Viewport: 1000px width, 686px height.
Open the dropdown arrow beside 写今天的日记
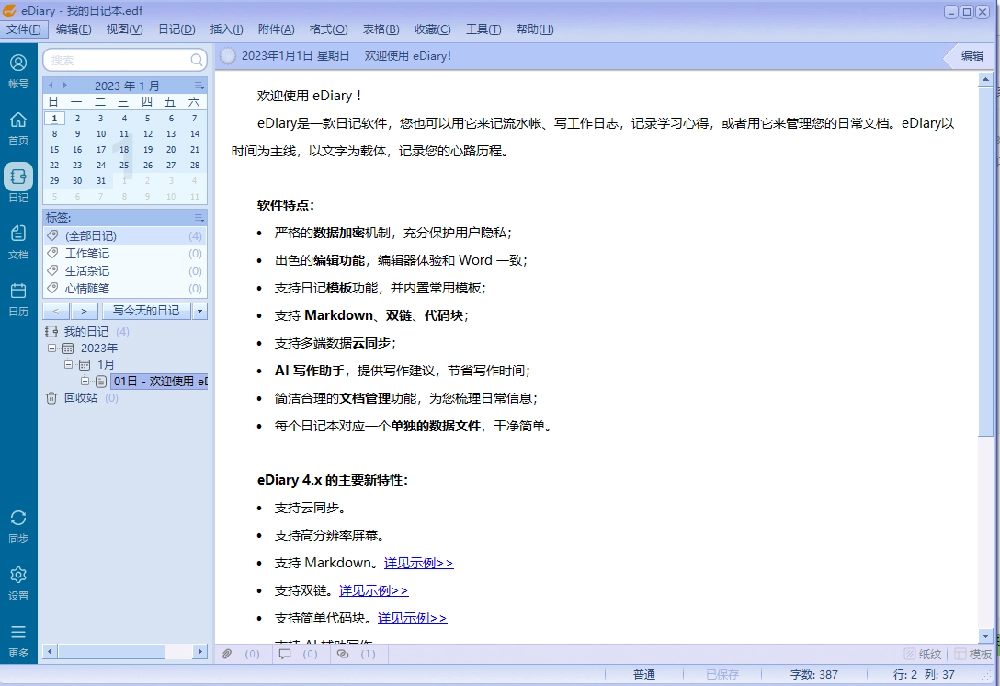[x=200, y=311]
